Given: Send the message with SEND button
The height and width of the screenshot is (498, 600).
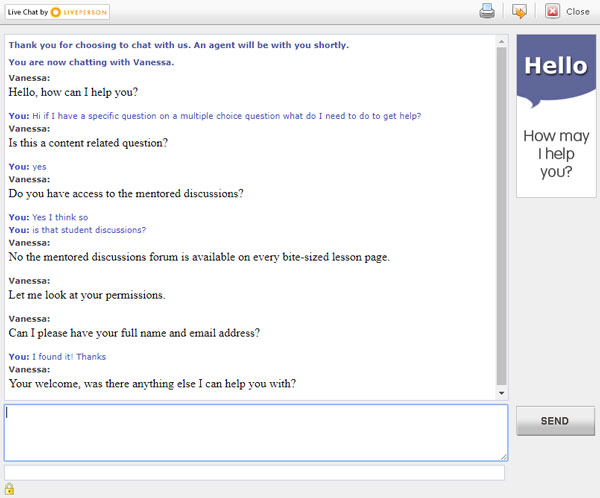Looking at the screenshot, I should (555, 421).
